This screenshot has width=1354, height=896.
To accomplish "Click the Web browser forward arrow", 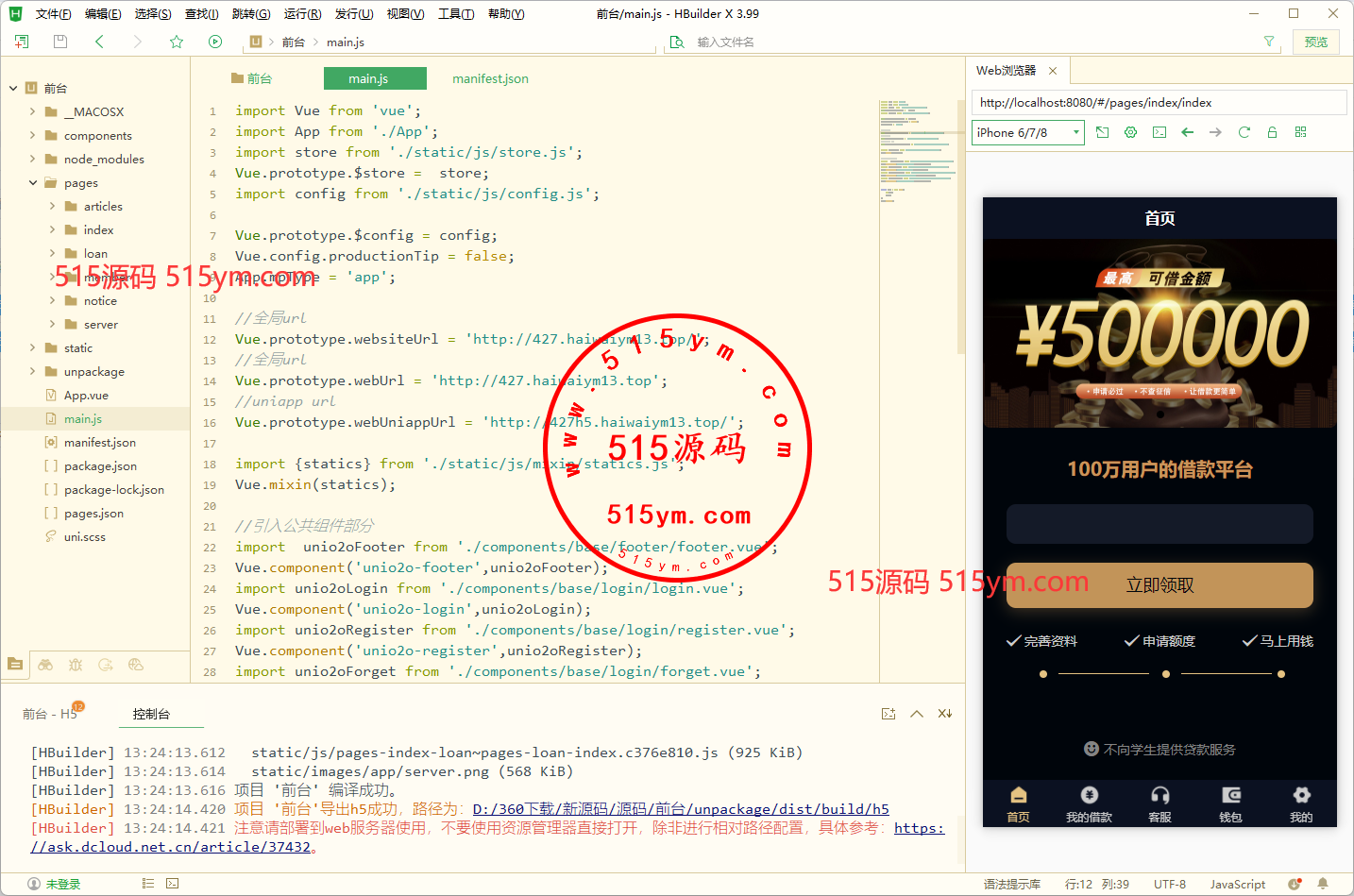I will 1215,132.
